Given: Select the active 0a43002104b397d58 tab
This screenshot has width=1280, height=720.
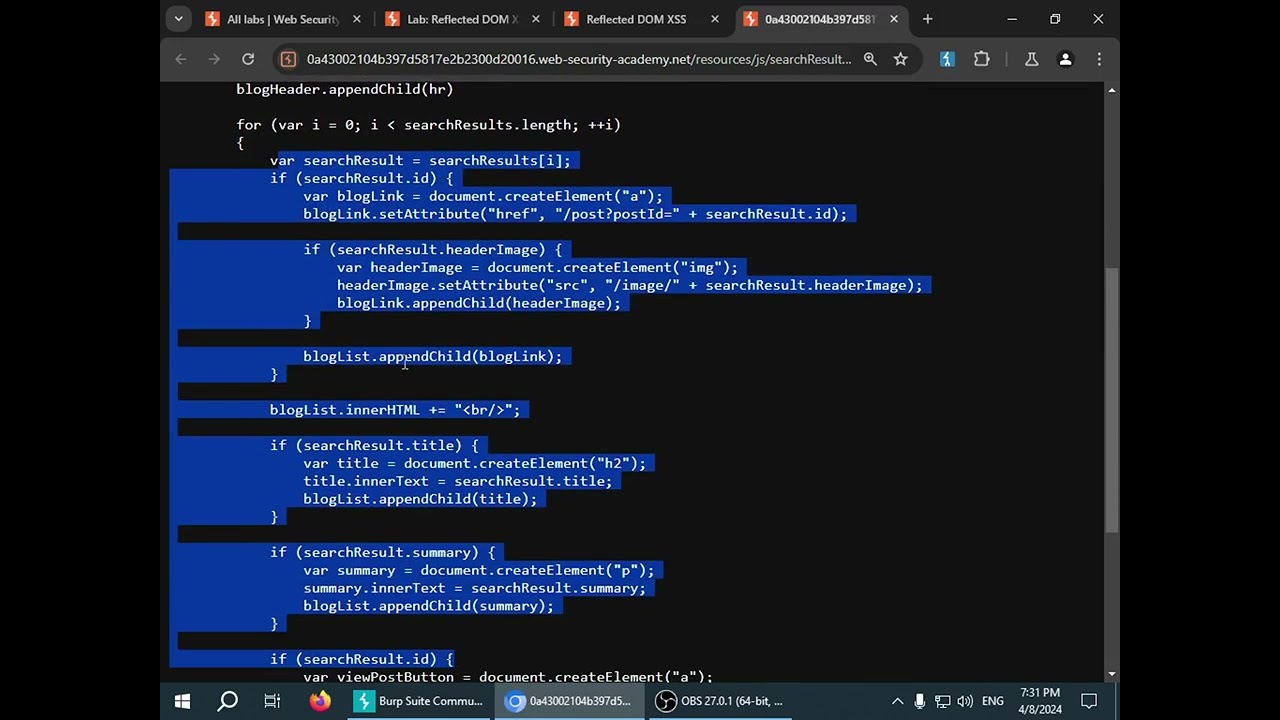Looking at the screenshot, I should [x=820, y=19].
